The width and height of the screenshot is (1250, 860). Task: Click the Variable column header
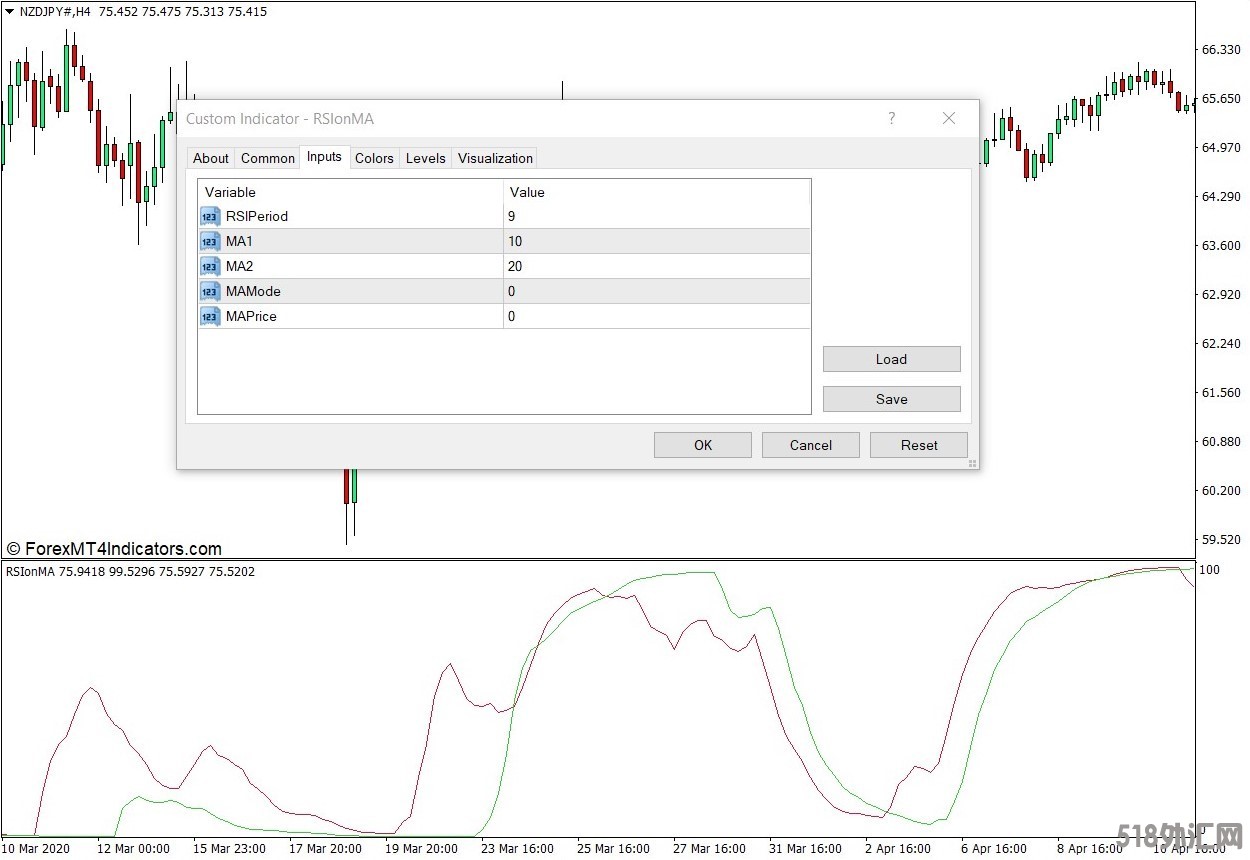[350, 192]
